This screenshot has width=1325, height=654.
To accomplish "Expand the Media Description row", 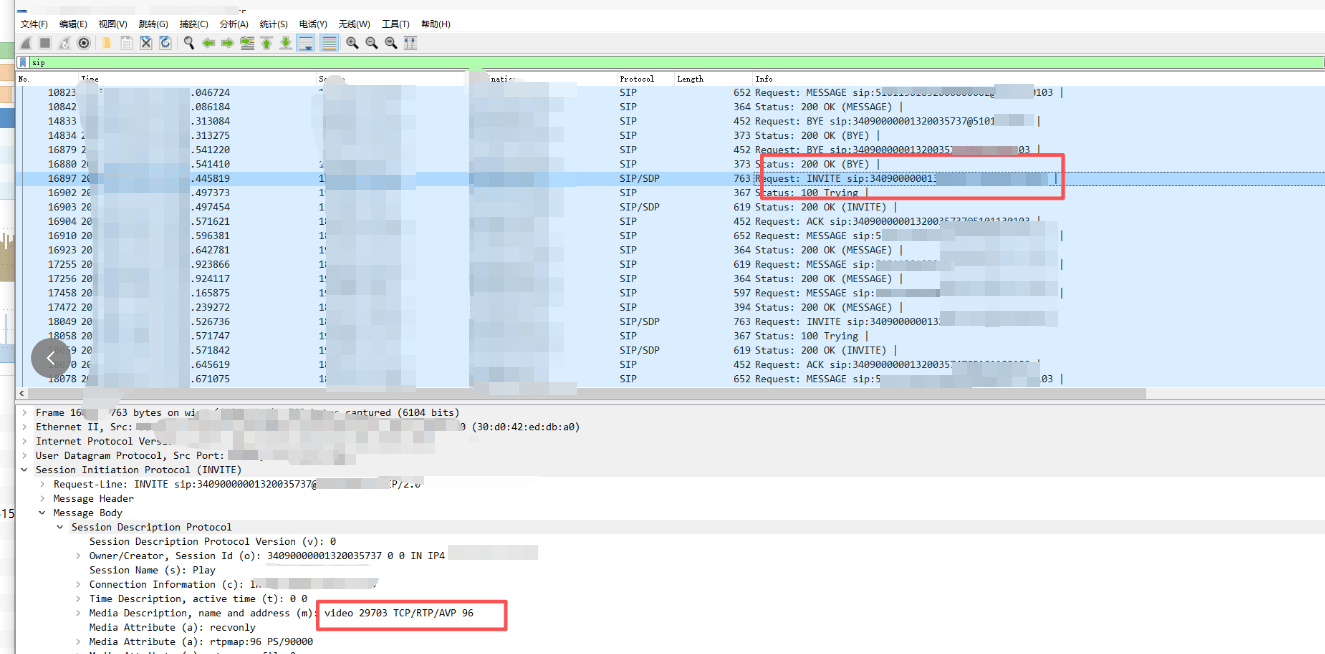I will pyautogui.click(x=78, y=613).
